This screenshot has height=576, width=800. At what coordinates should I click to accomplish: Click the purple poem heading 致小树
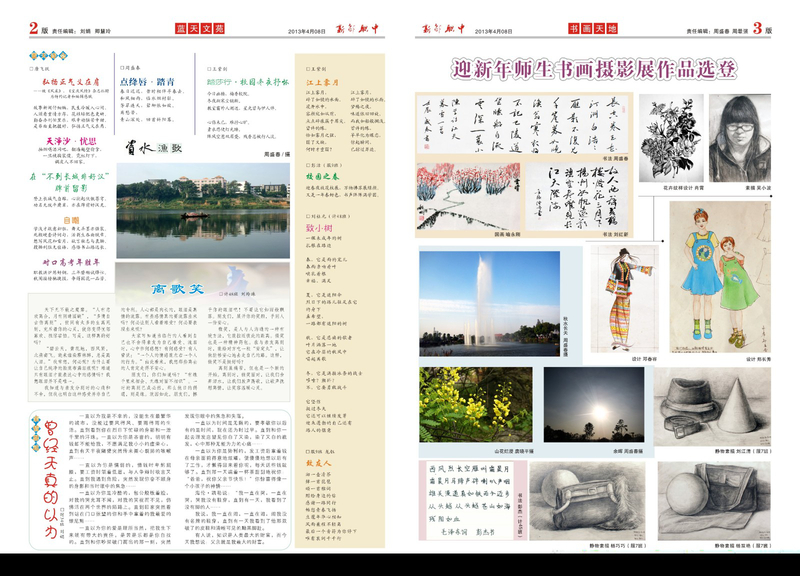319,228
